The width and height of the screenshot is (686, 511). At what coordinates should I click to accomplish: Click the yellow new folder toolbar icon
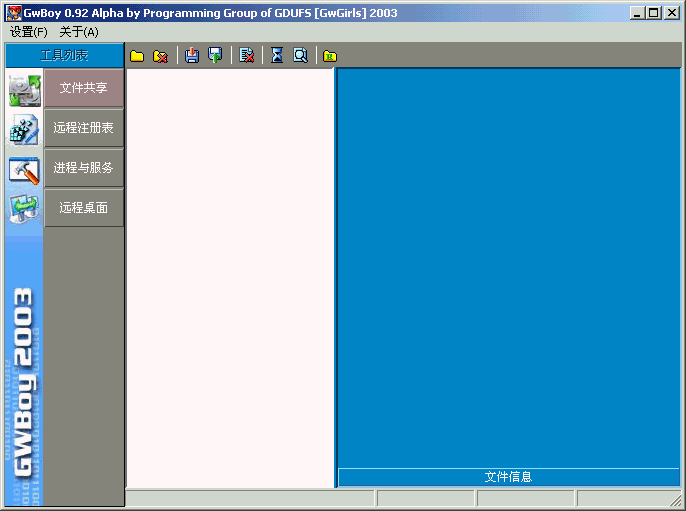[x=137, y=56]
